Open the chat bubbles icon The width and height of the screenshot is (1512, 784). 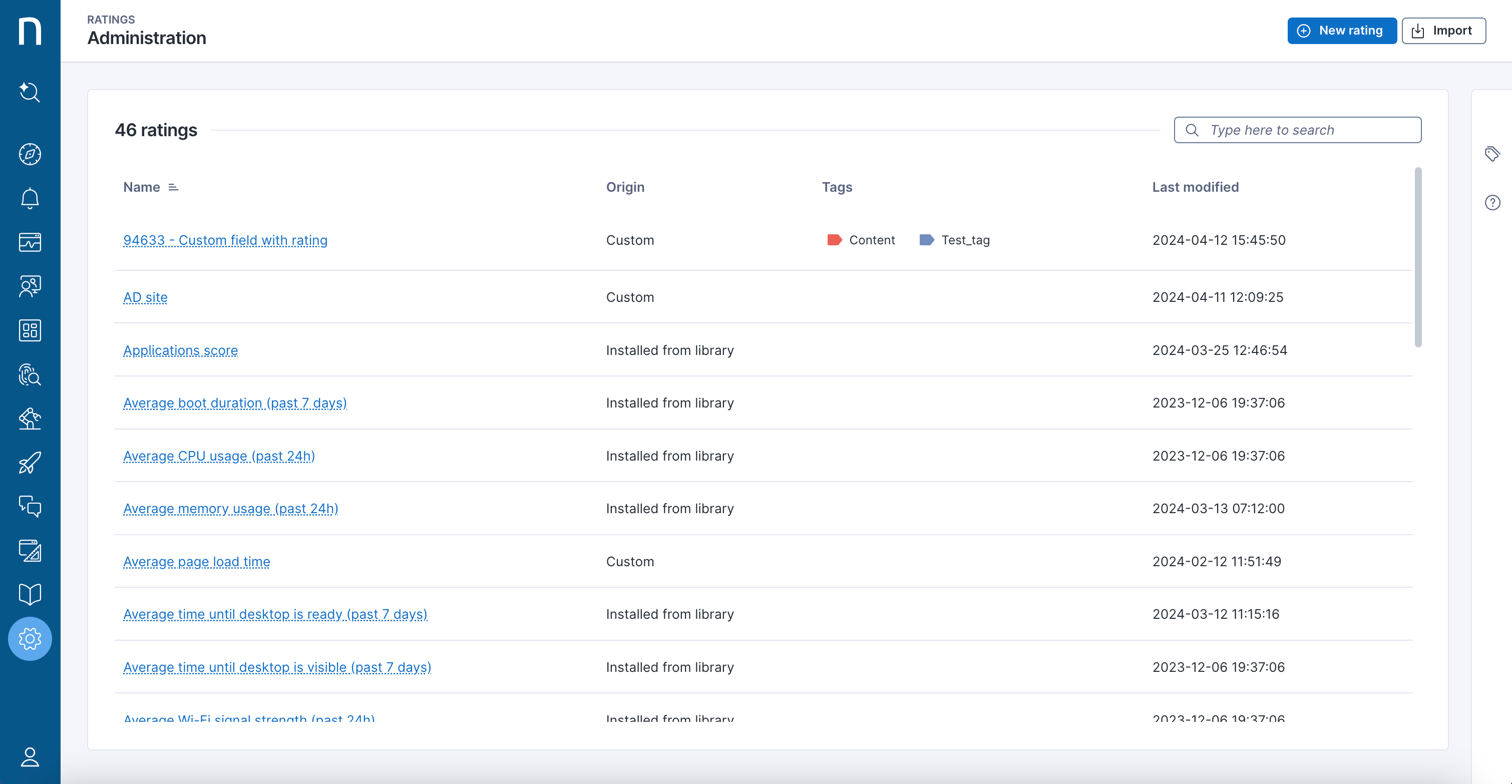point(30,506)
